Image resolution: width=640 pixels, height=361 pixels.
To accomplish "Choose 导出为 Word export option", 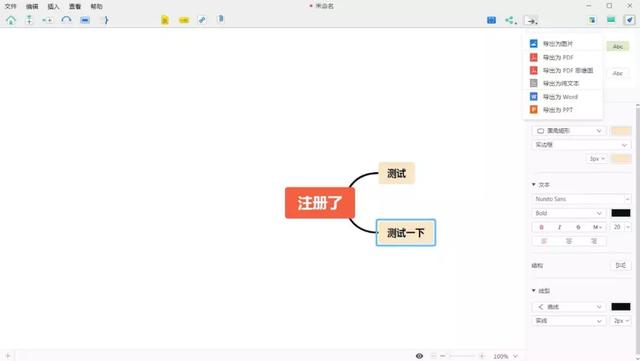I will 562,97.
